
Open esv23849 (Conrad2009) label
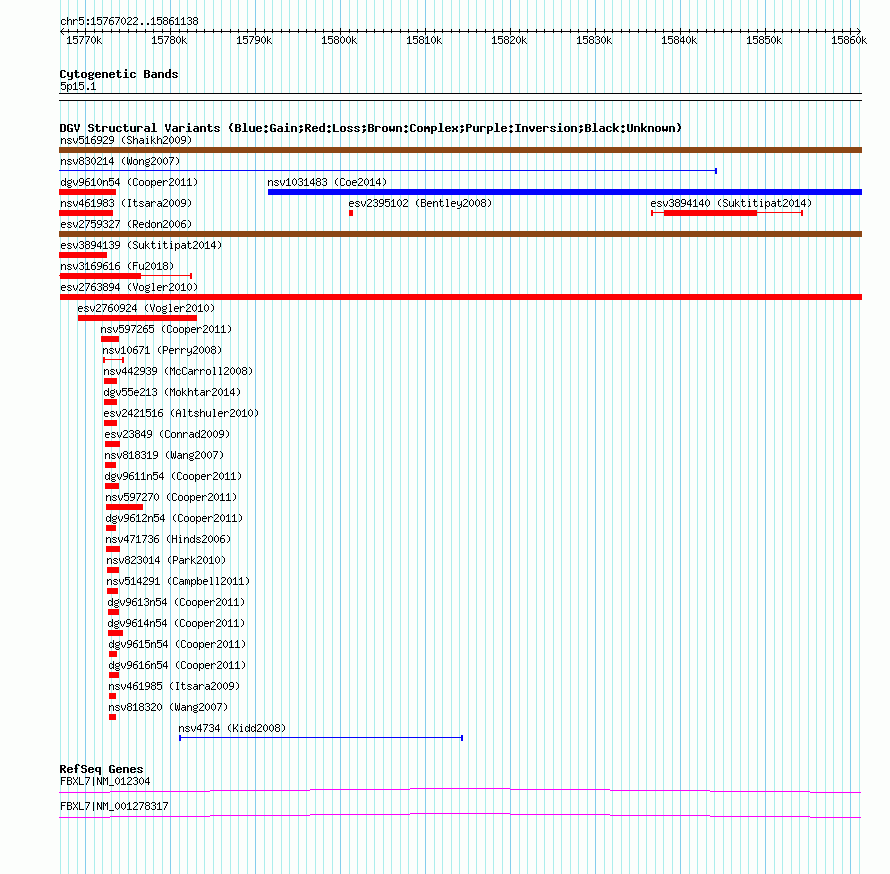pos(167,434)
